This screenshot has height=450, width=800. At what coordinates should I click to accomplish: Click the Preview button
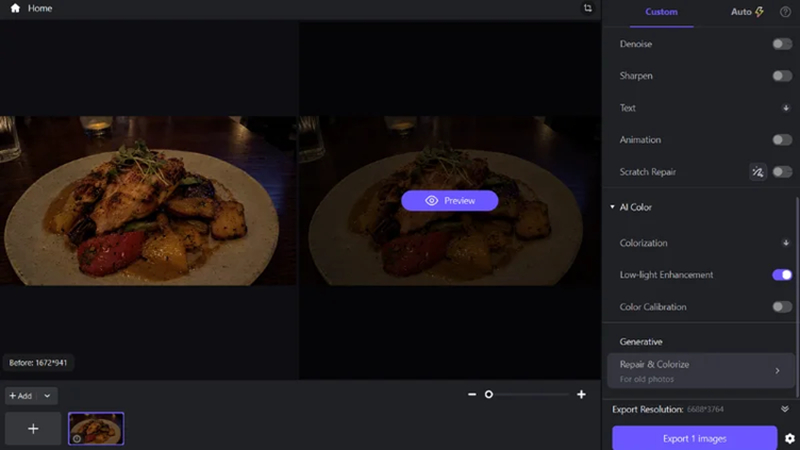coord(449,201)
